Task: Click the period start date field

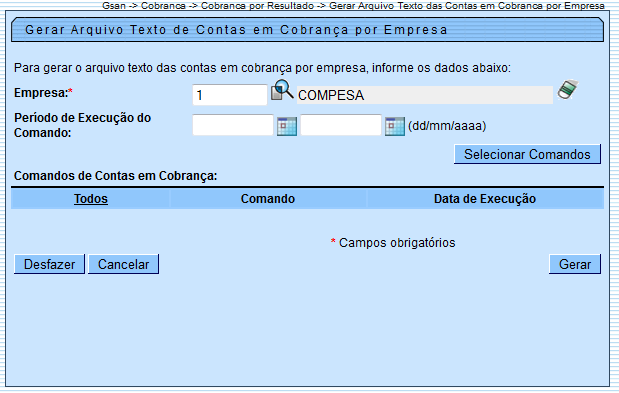Action: (233, 125)
